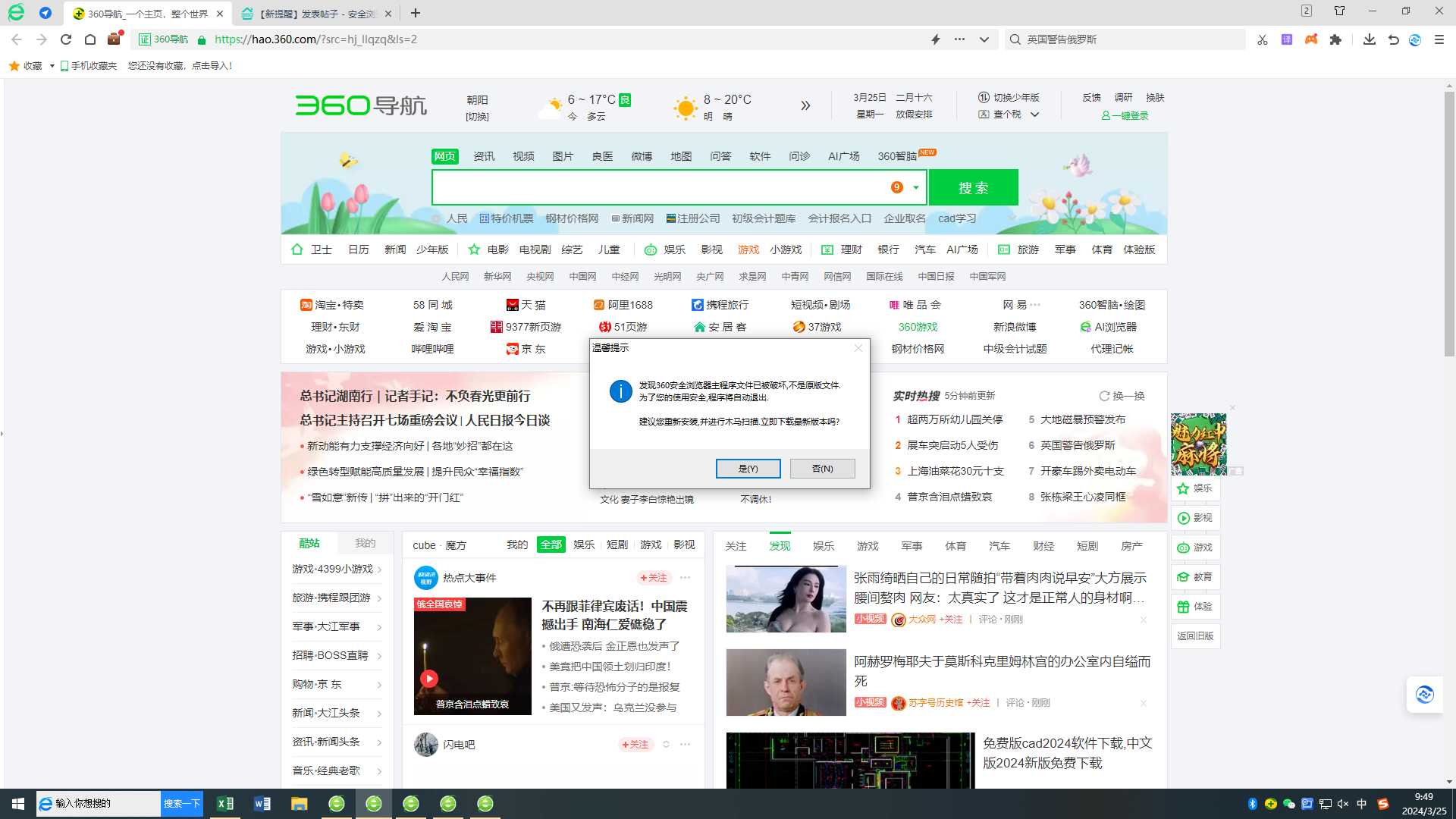Click the browser back arrow
This screenshot has height=819, width=1456.
tap(17, 39)
